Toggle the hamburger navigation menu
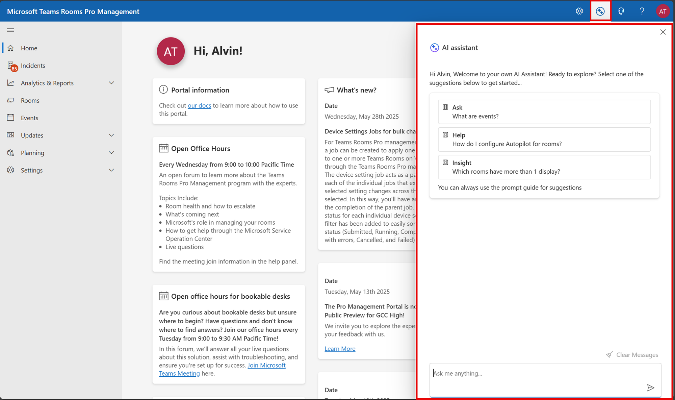The height and width of the screenshot is (400, 675). [x=10, y=30]
